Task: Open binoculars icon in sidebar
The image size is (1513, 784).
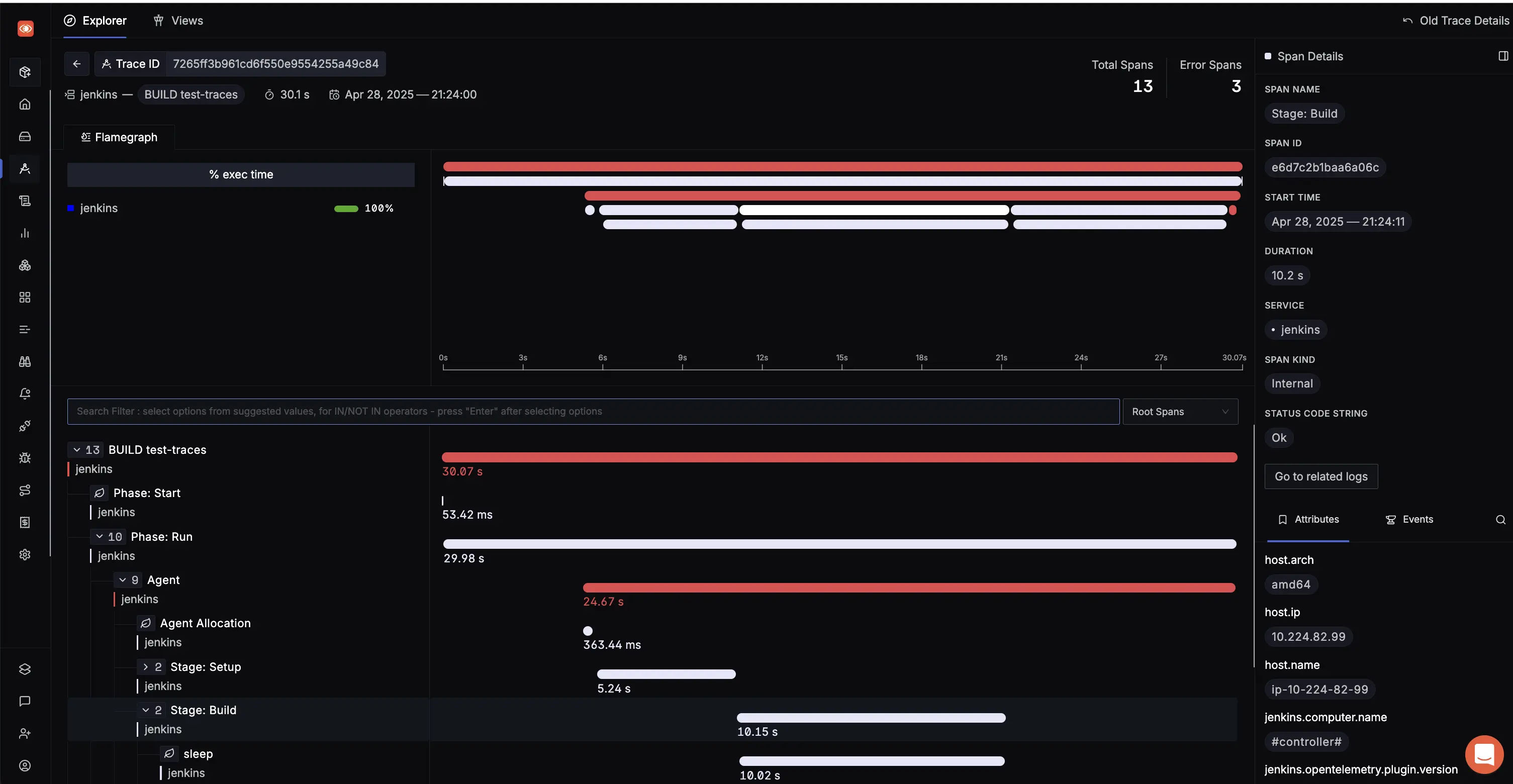Action: point(25,362)
